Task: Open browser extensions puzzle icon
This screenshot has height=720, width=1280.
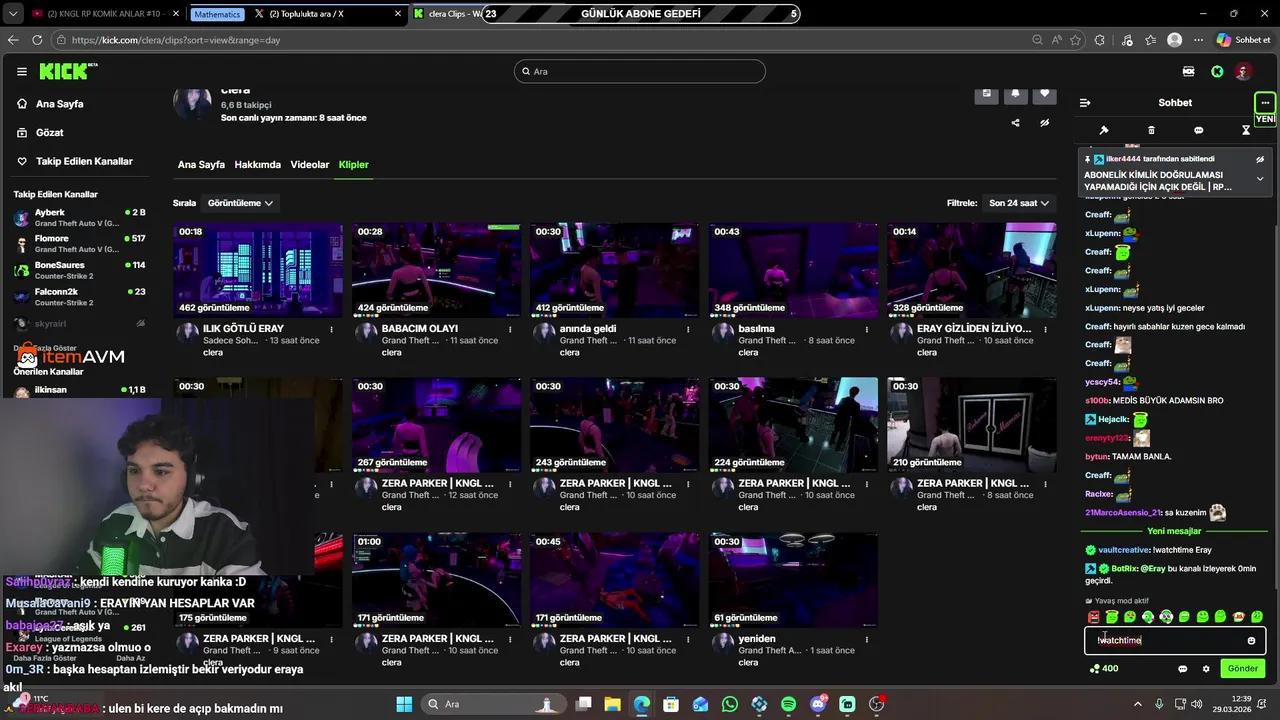Action: [1100, 40]
